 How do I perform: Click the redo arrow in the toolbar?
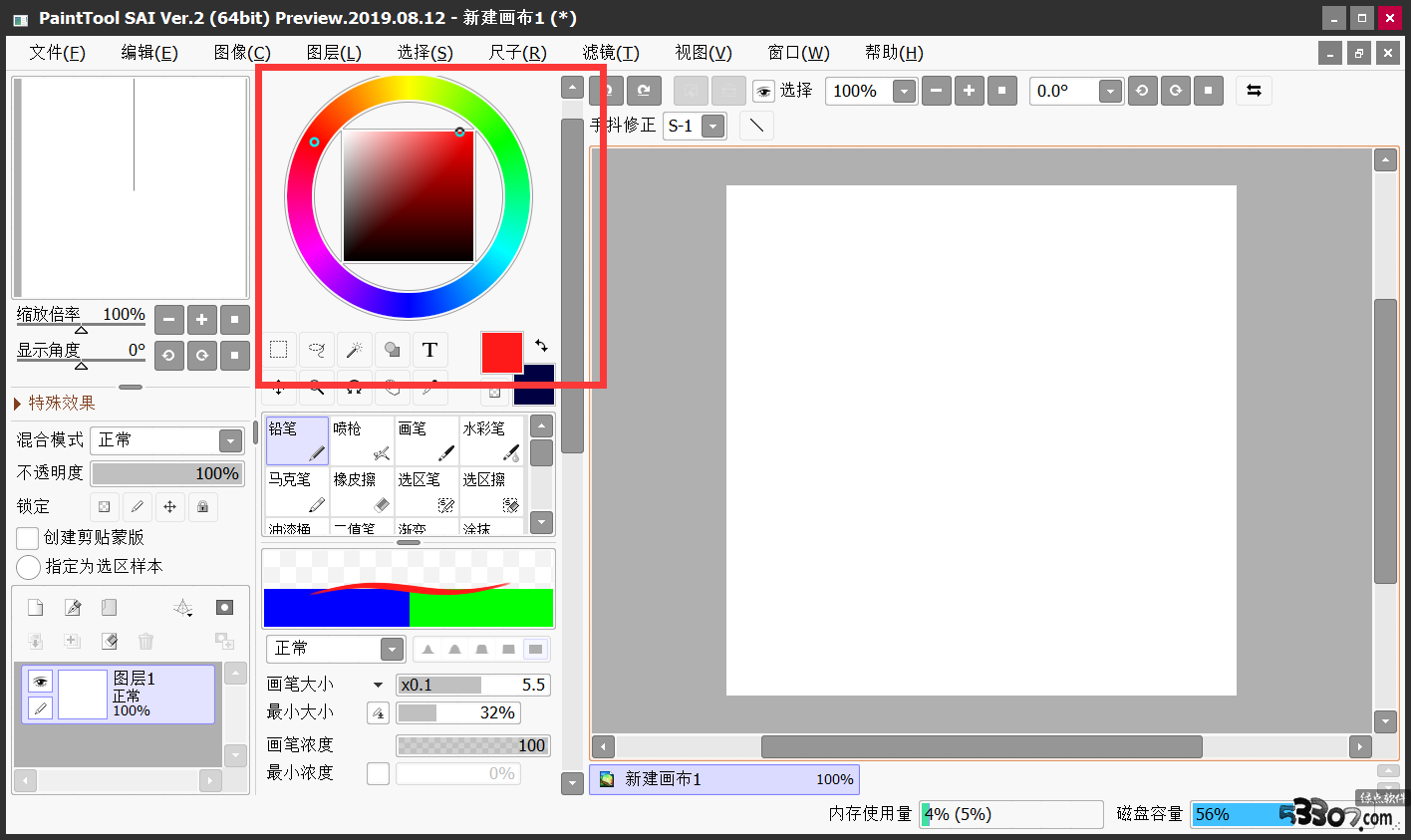click(x=644, y=91)
